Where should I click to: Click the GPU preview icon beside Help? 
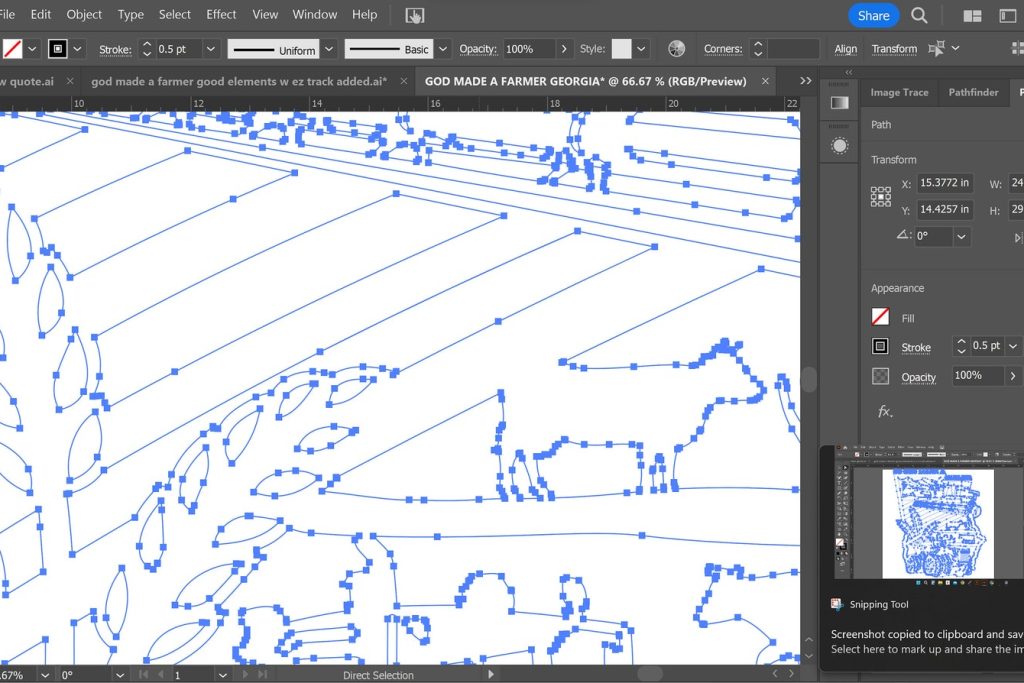click(x=414, y=15)
